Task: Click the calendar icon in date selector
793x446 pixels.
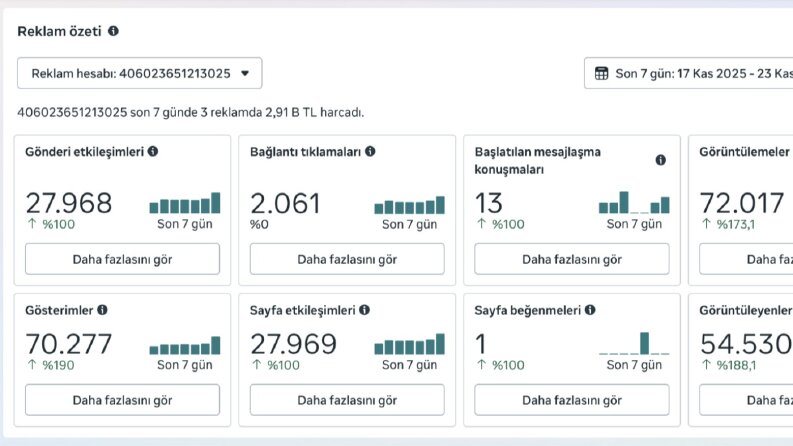Action: point(601,73)
